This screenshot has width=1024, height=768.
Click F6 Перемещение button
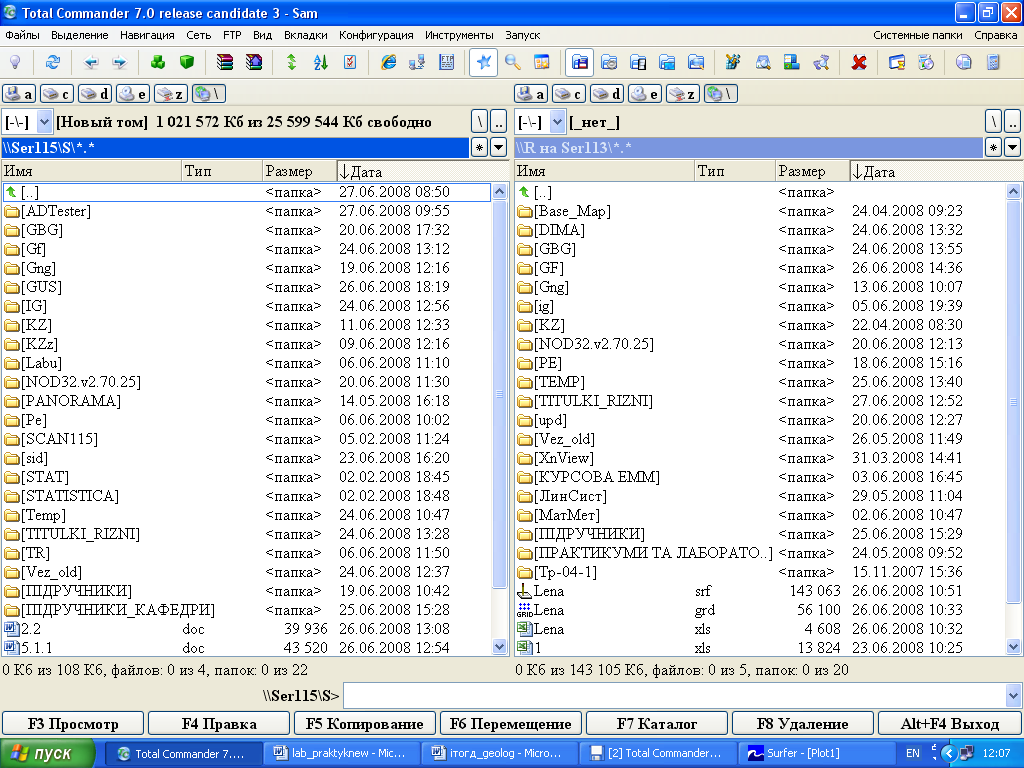point(511,724)
